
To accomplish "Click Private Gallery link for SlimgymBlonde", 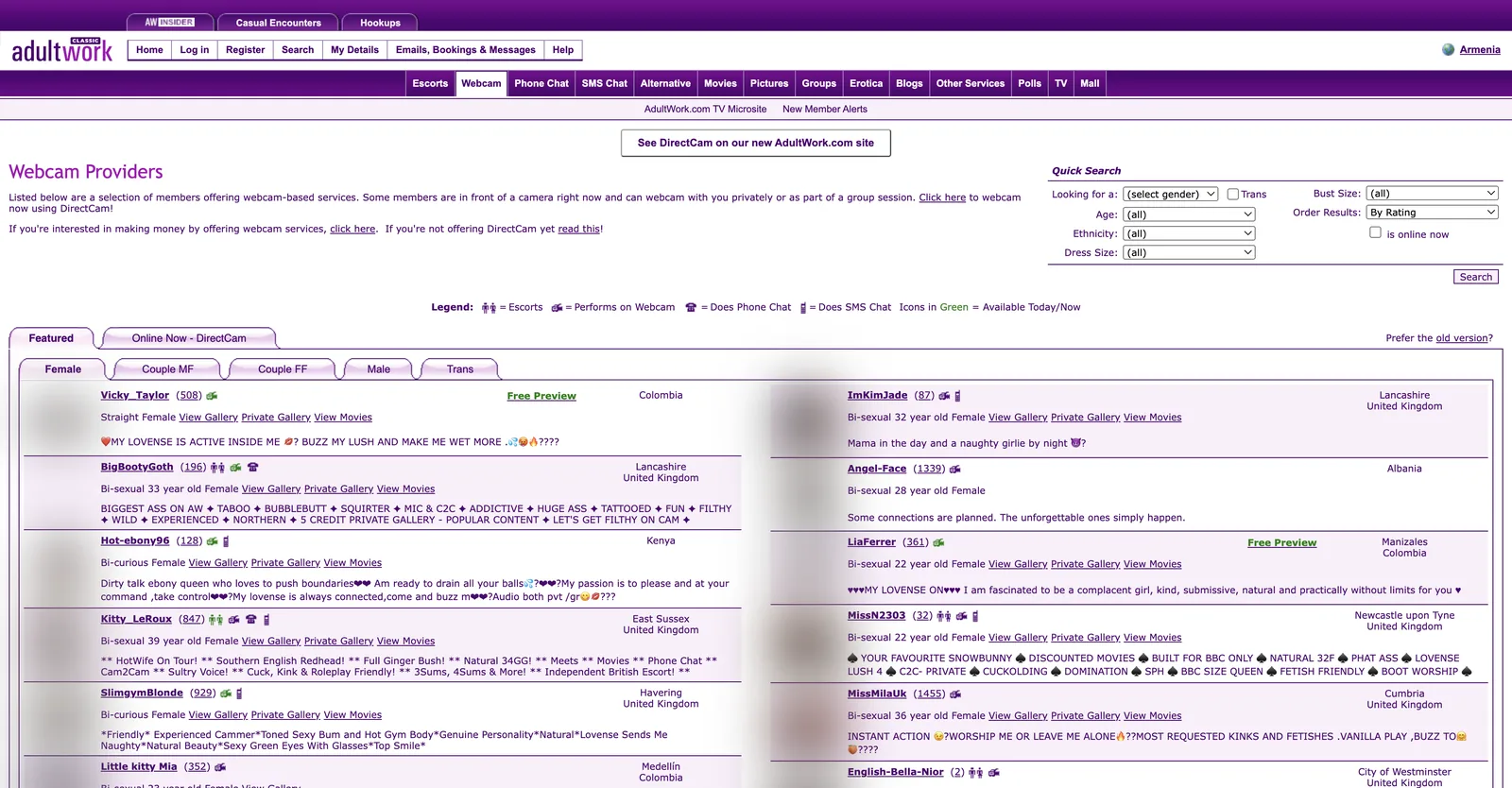I will click(285, 715).
